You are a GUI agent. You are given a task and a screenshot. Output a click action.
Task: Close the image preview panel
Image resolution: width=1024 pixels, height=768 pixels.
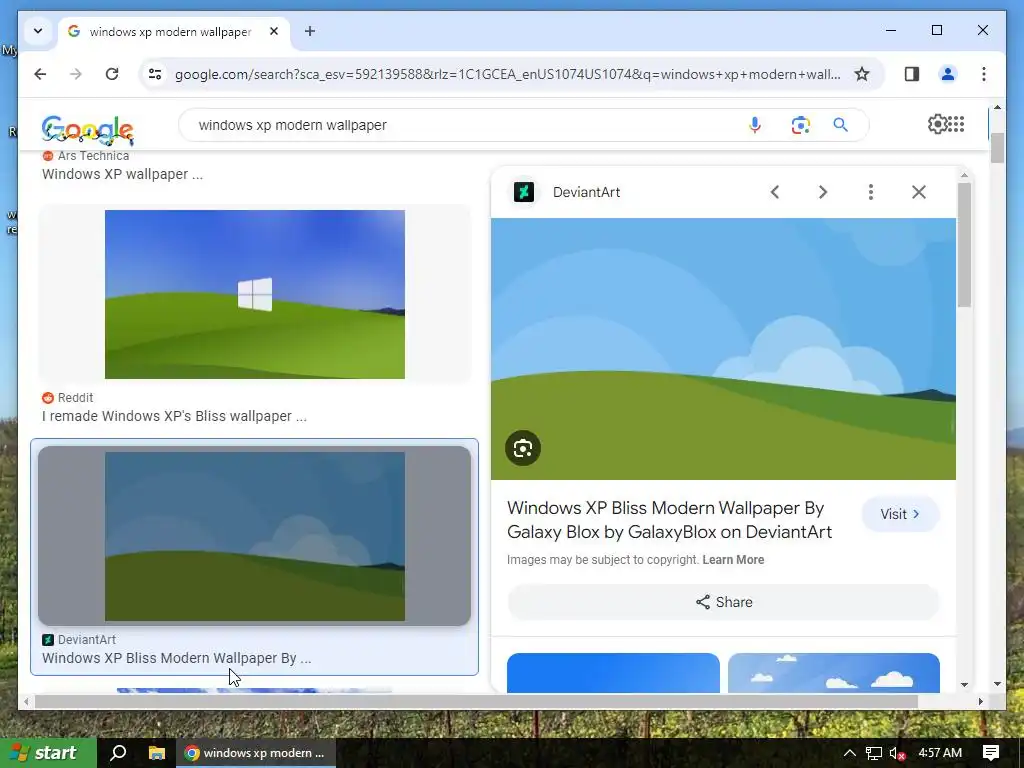[919, 192]
